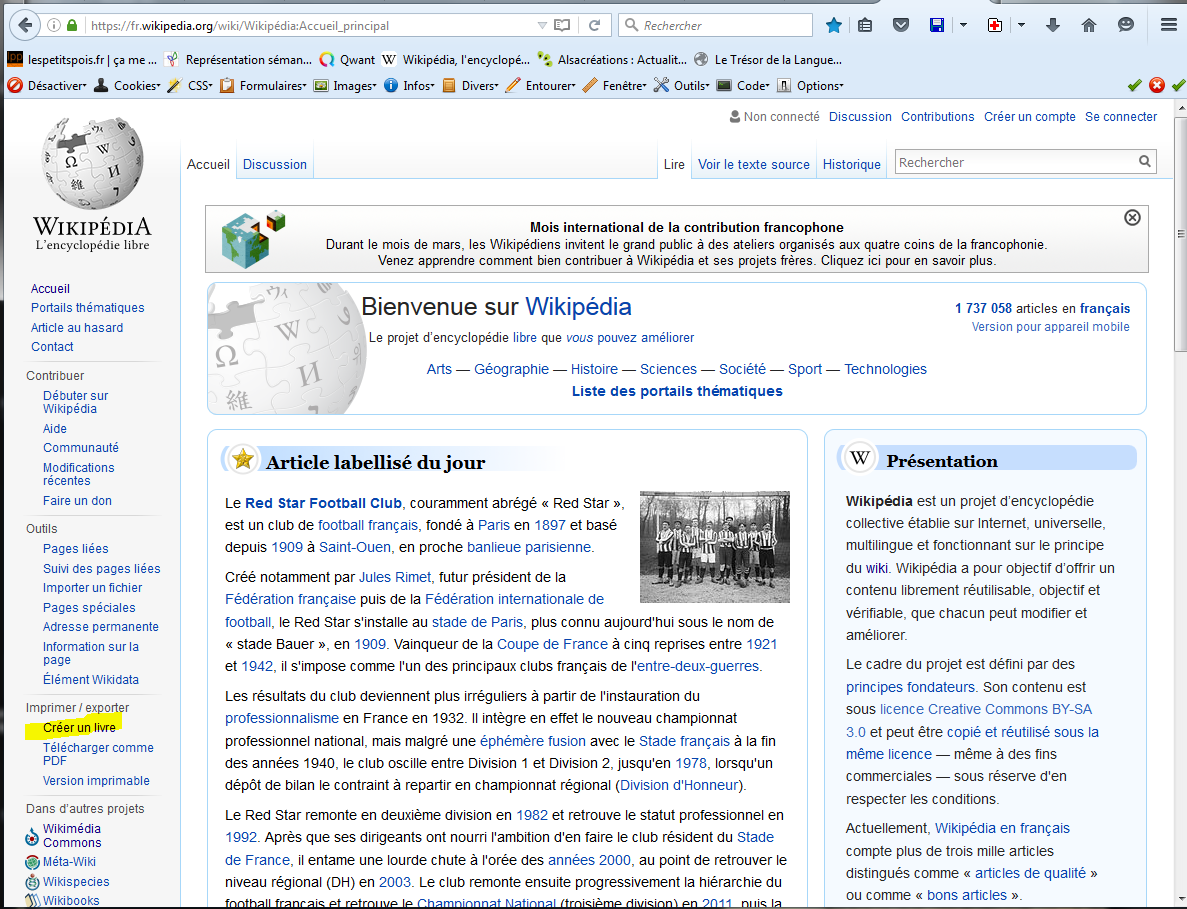Toggle reader view icon in address bar

[x=563, y=25]
